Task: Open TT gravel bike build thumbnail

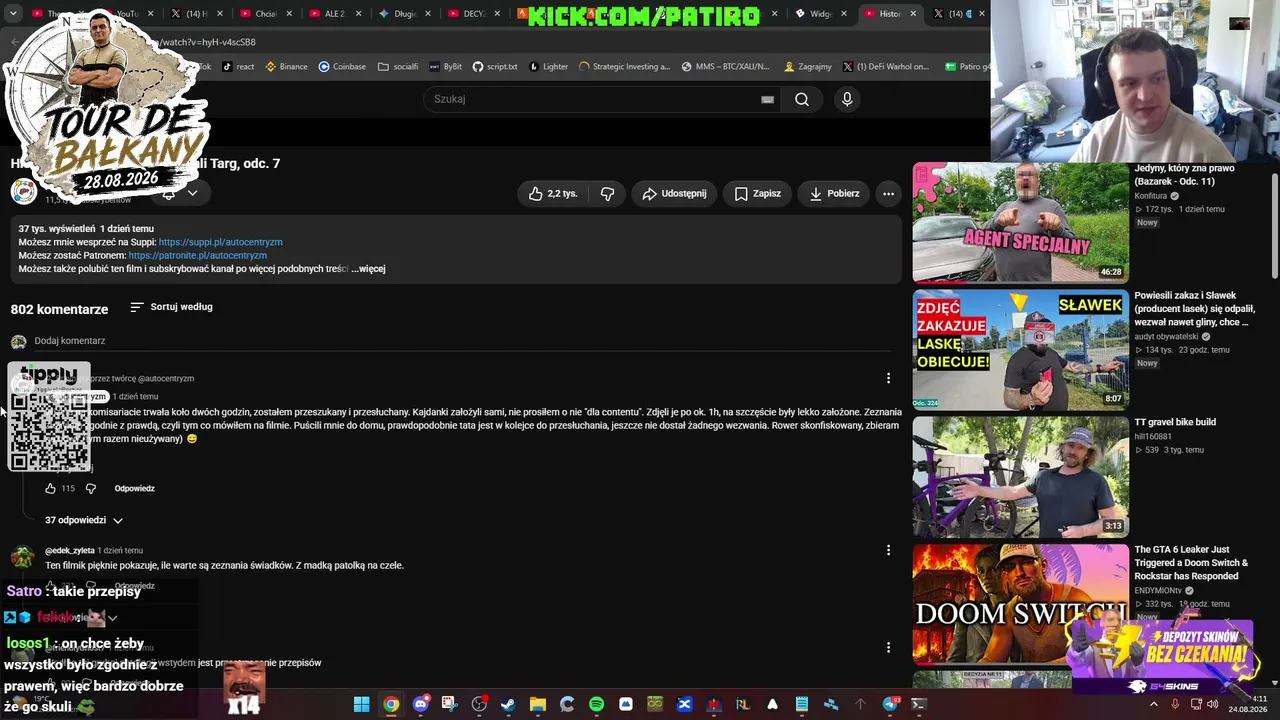Action: tap(1020, 477)
